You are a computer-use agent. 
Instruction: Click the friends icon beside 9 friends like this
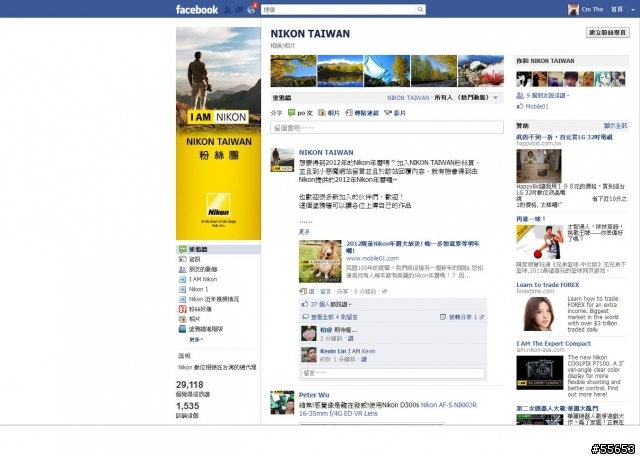pyautogui.click(x=520, y=95)
